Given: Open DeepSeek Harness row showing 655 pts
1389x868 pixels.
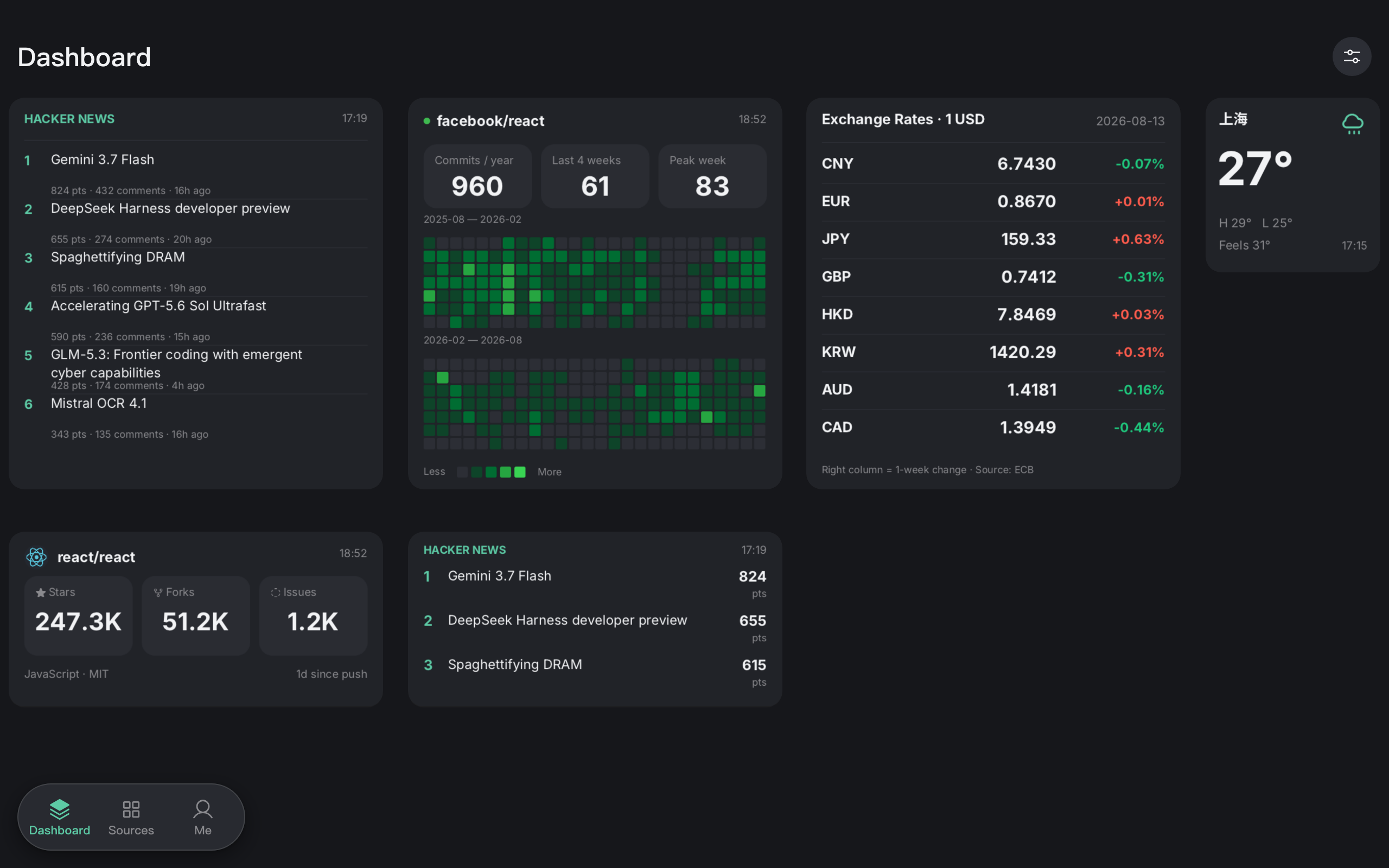Looking at the screenshot, I should (595, 628).
